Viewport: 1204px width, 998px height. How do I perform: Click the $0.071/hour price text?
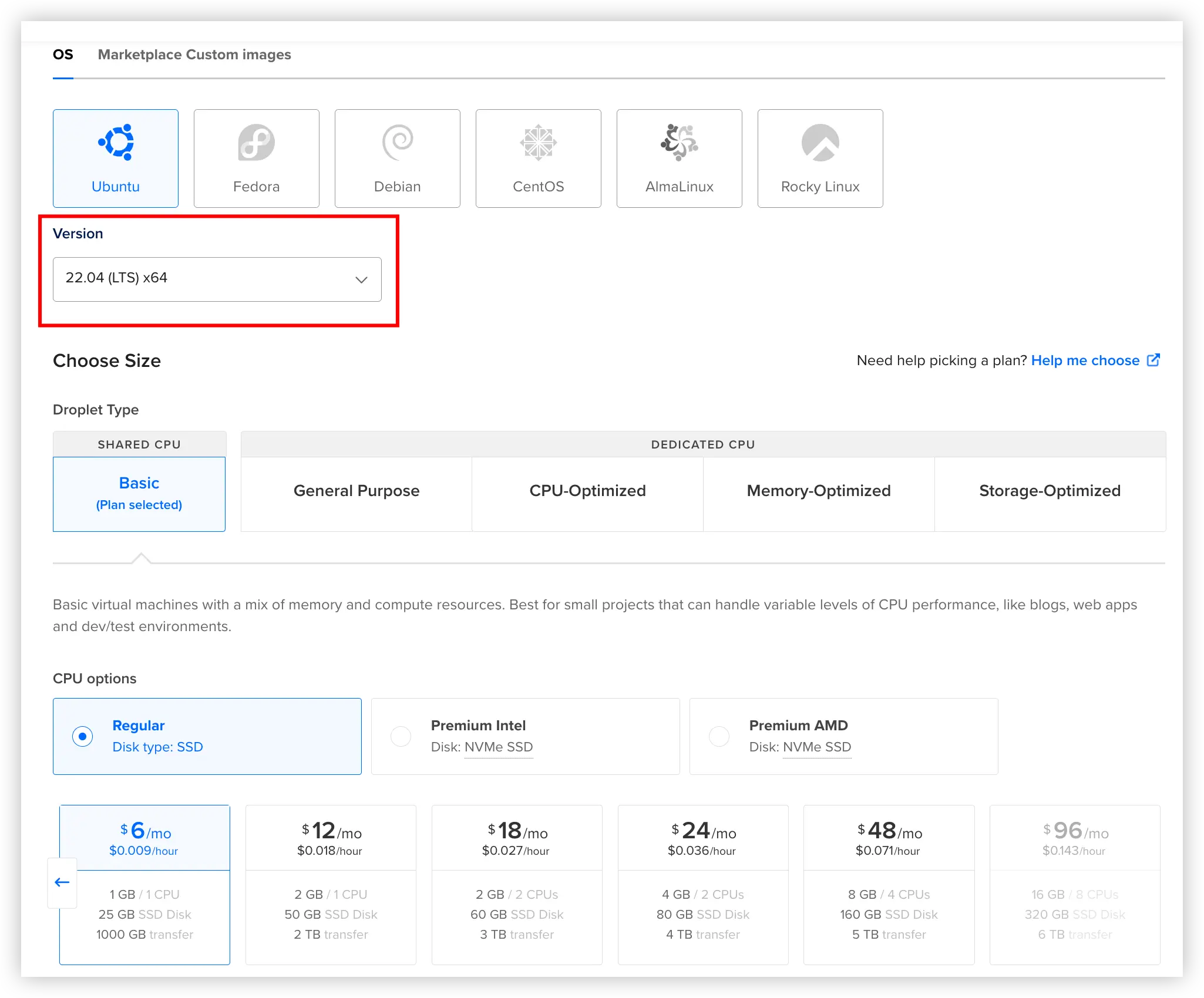(x=888, y=851)
